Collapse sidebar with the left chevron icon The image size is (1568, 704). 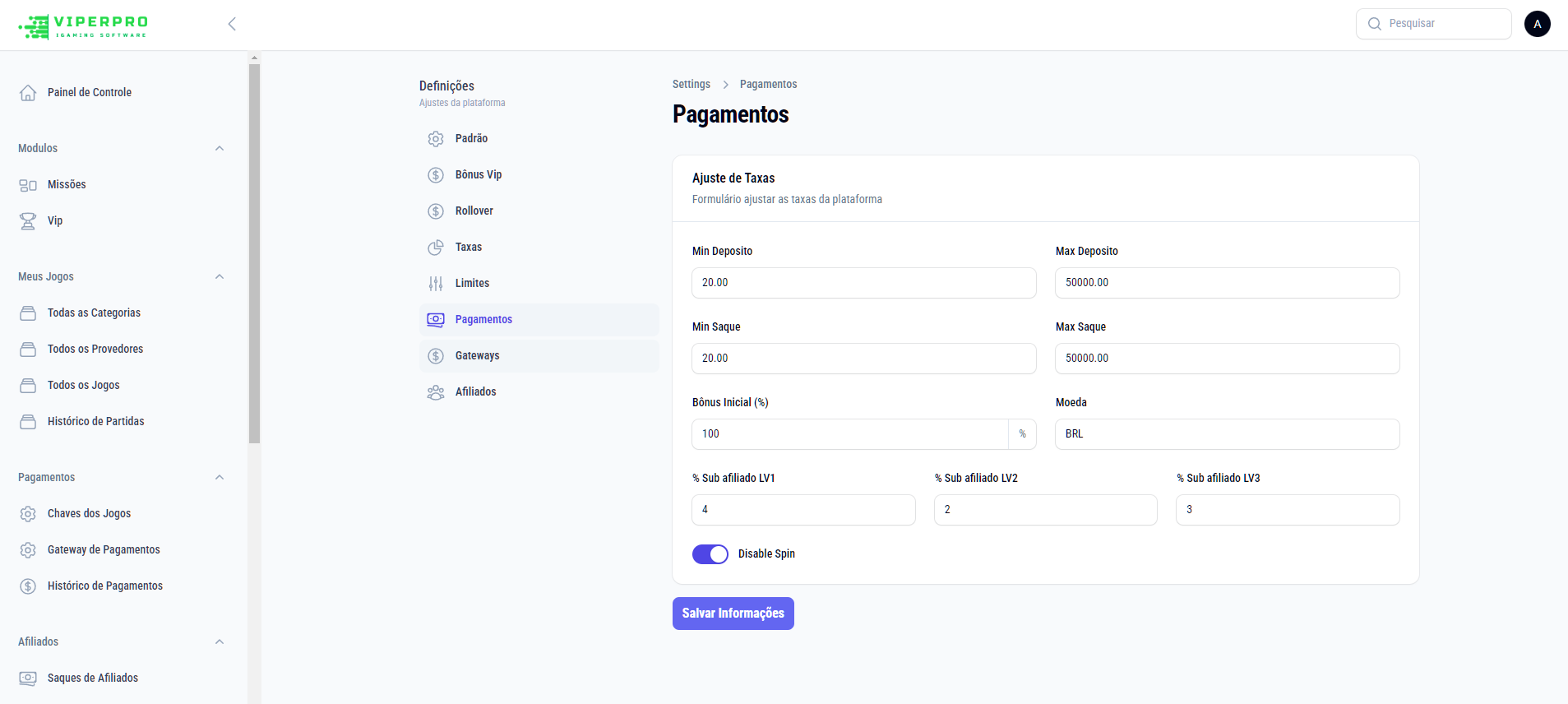coord(232,24)
